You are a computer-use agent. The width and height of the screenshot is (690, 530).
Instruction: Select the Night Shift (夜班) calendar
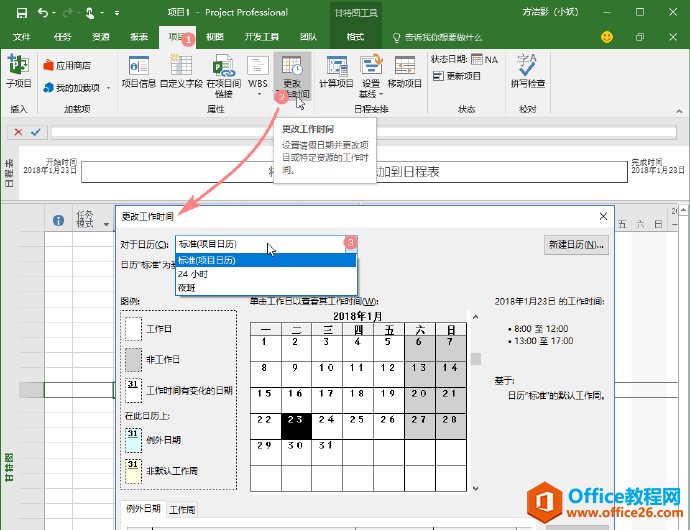[266, 287]
